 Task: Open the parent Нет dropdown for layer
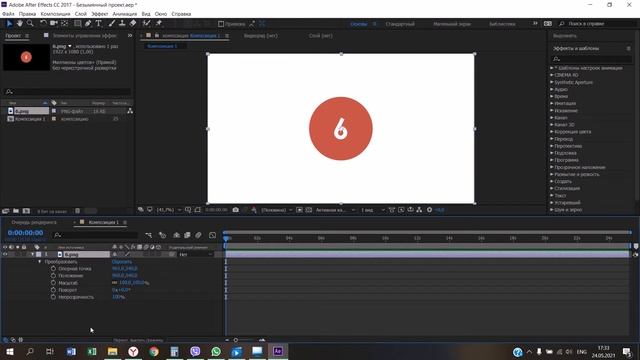pos(196,254)
